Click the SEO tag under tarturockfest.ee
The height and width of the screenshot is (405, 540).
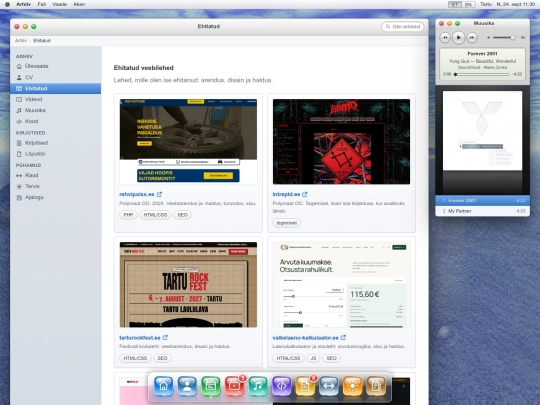[162, 358]
